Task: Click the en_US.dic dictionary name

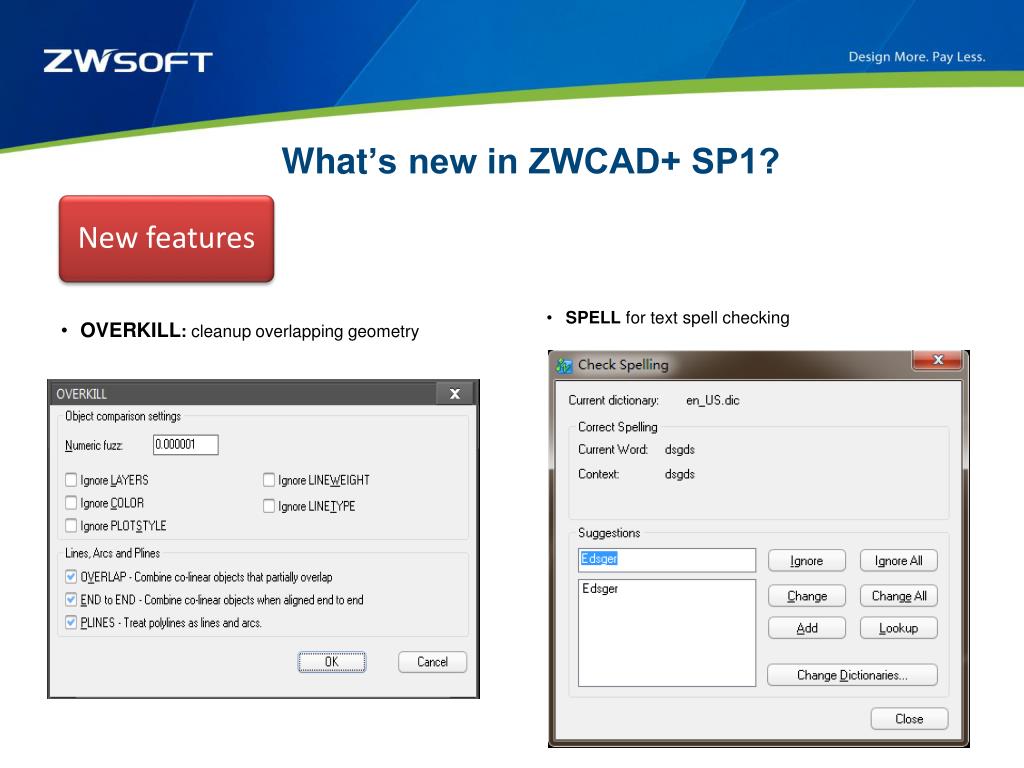Action: point(712,400)
